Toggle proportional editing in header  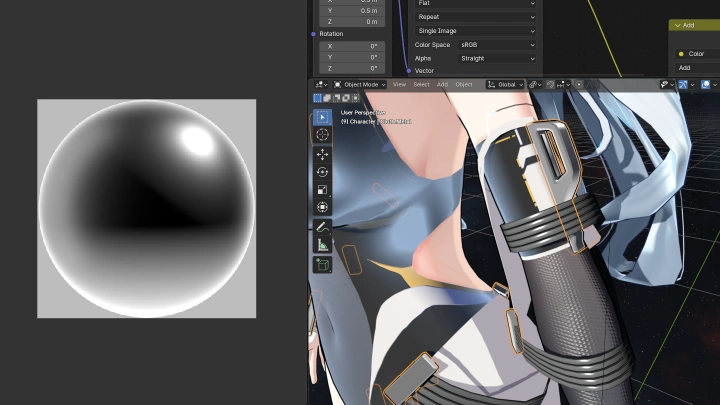(x=579, y=84)
